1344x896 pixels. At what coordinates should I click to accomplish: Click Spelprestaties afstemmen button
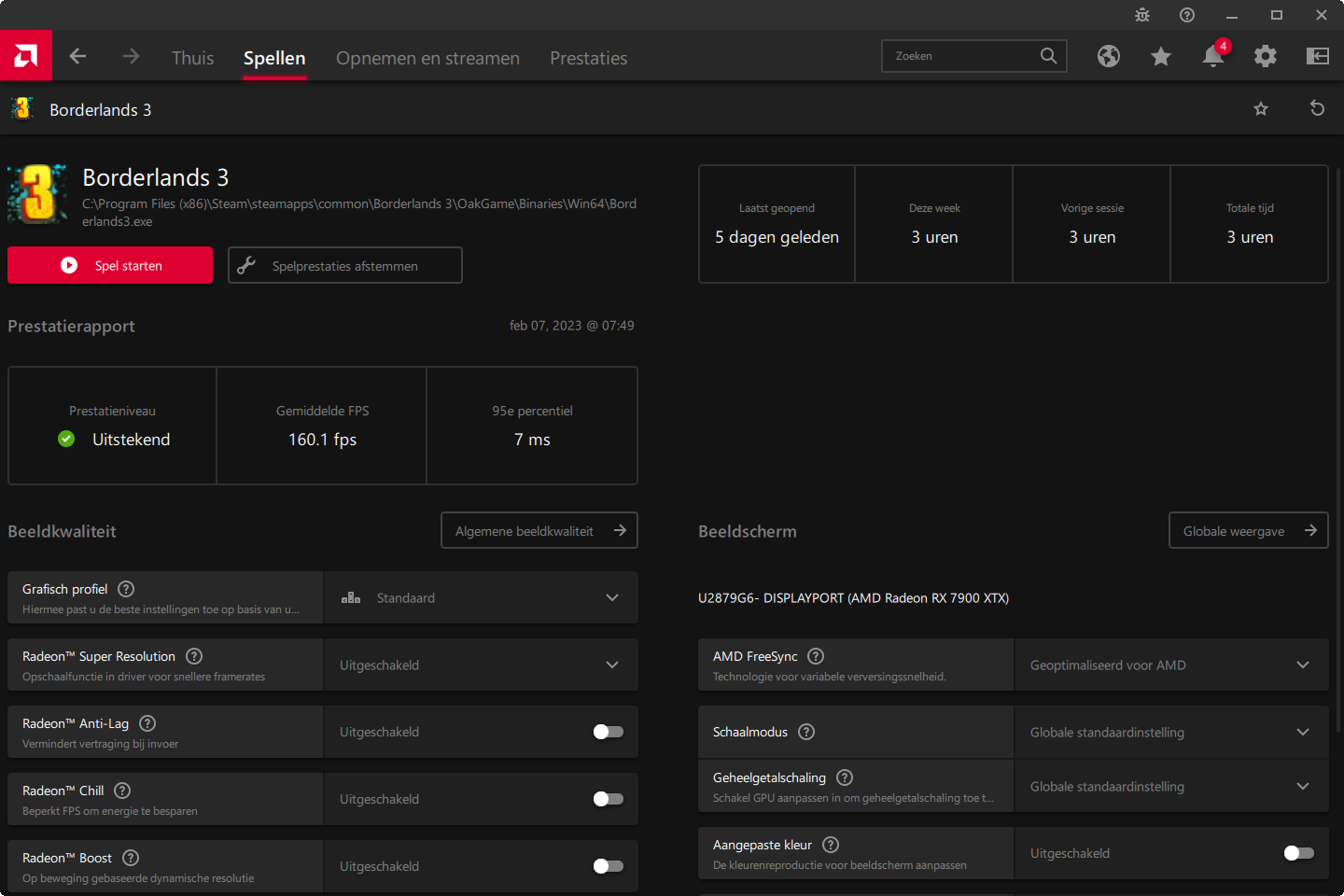[345, 265]
